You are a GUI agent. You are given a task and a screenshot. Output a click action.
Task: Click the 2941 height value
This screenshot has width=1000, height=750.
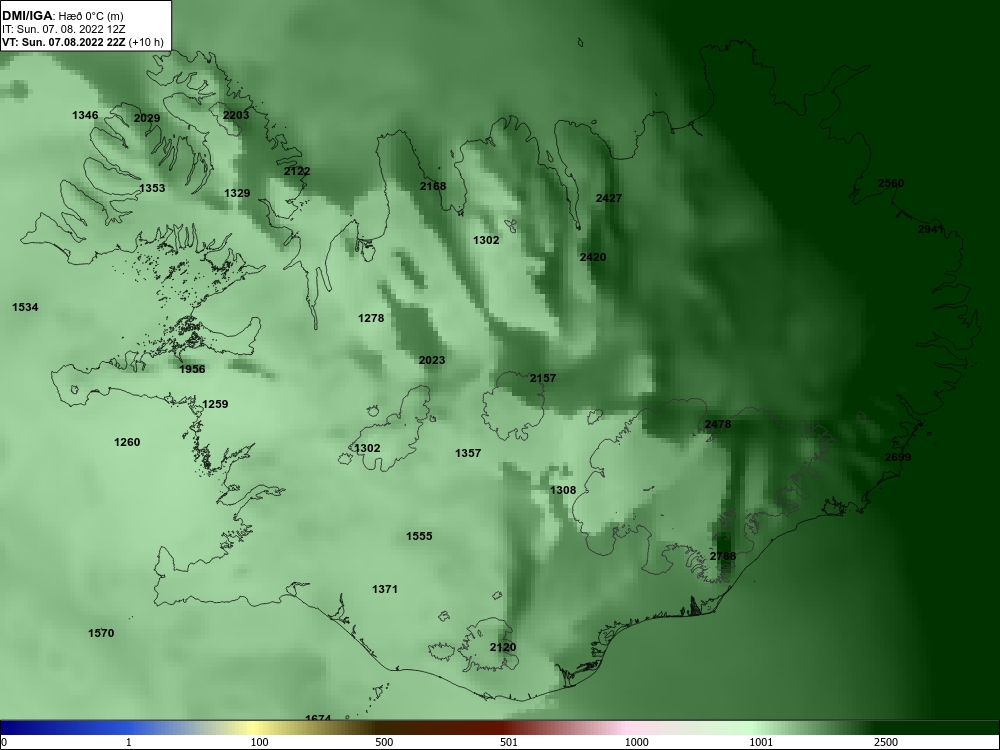(930, 229)
